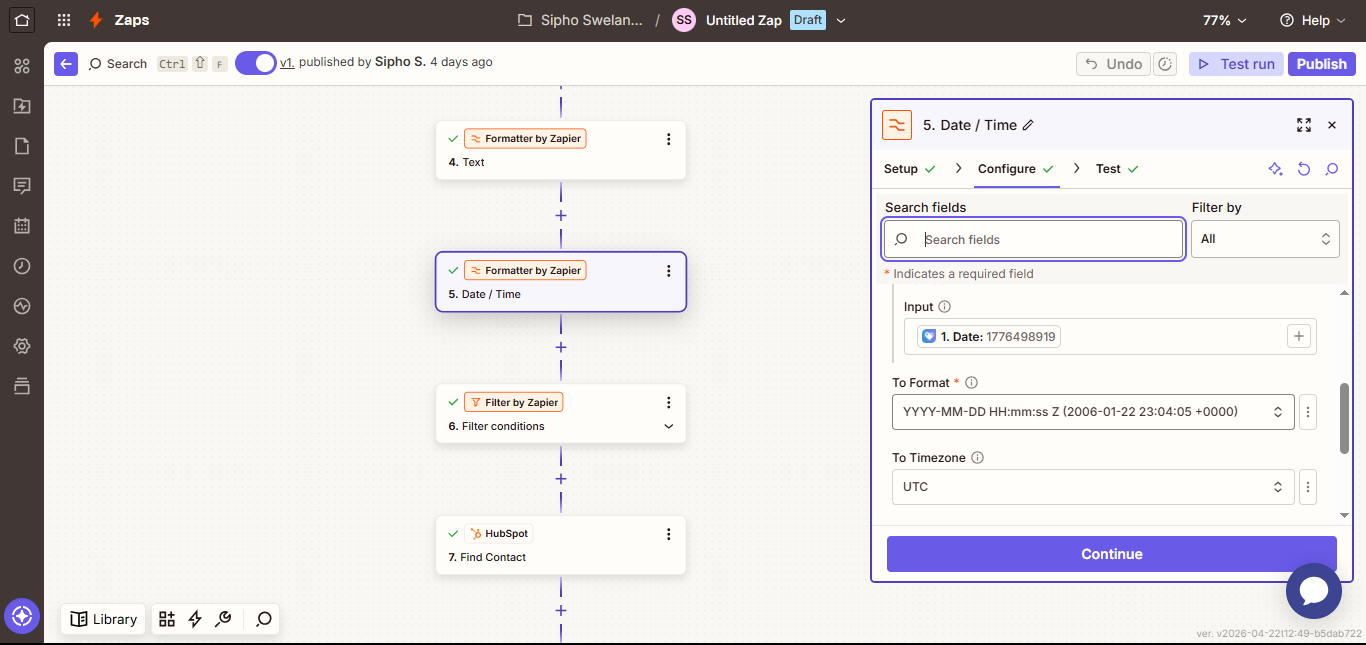The image size is (1366, 645).
Task: Open the add-components icon in bottom toolbar
Action: (x=167, y=619)
